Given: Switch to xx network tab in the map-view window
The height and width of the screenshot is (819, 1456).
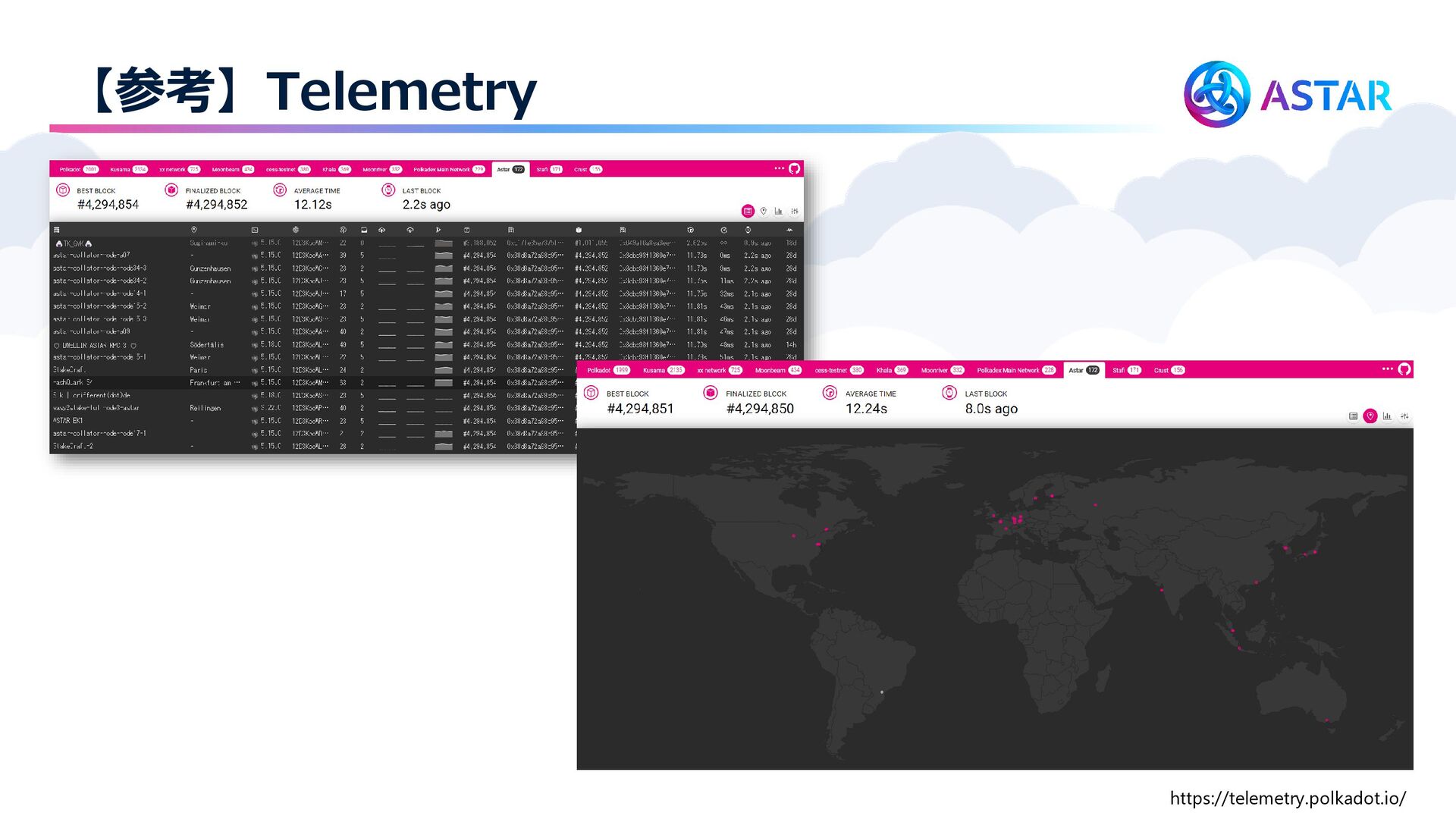Looking at the screenshot, I should click(x=720, y=370).
